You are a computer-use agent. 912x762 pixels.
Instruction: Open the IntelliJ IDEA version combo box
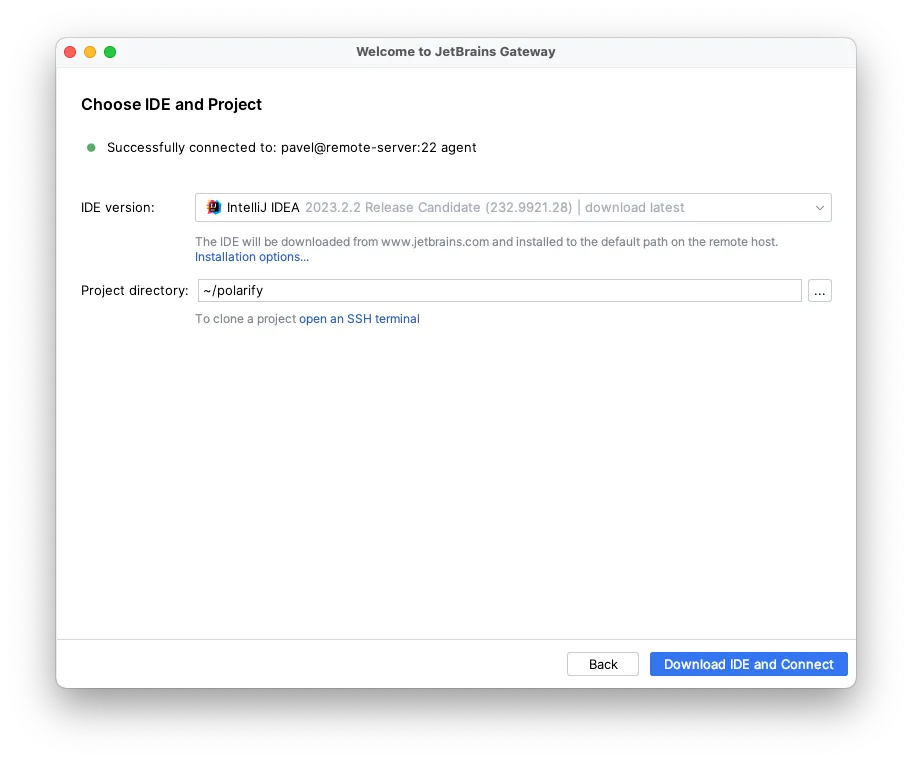[x=500, y=208]
